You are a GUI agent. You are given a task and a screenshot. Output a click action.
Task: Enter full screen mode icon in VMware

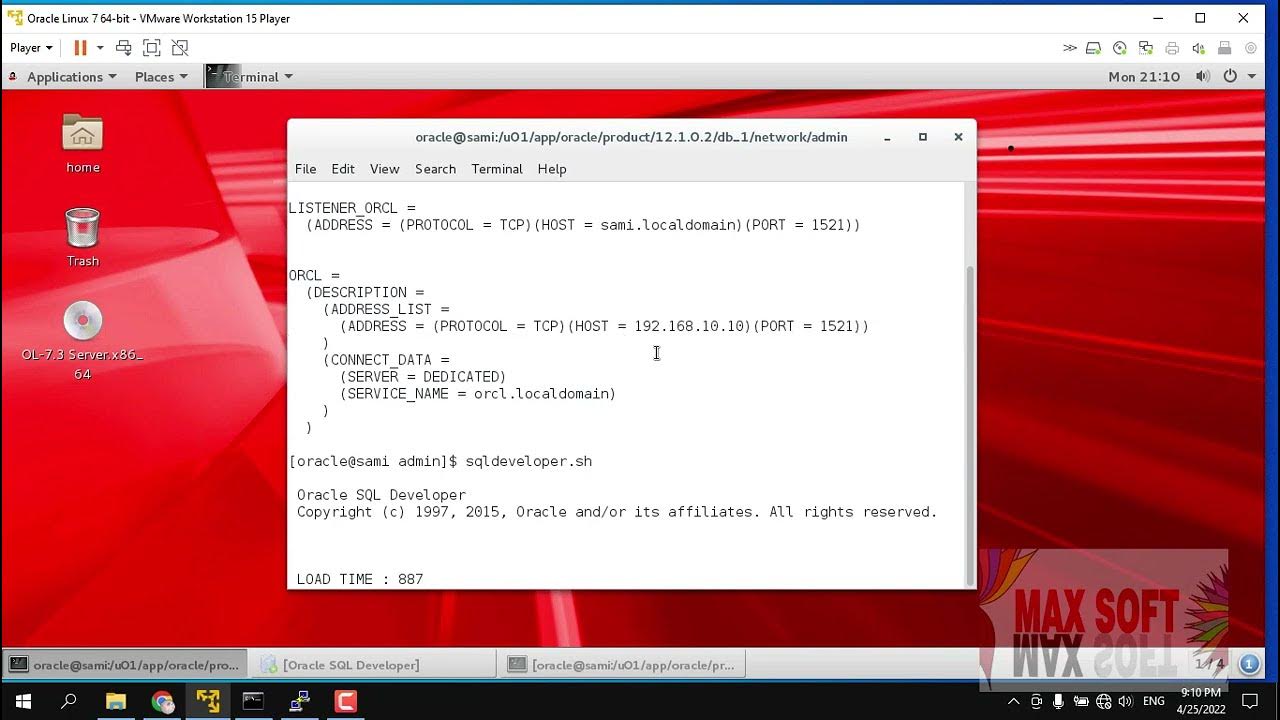click(x=152, y=48)
